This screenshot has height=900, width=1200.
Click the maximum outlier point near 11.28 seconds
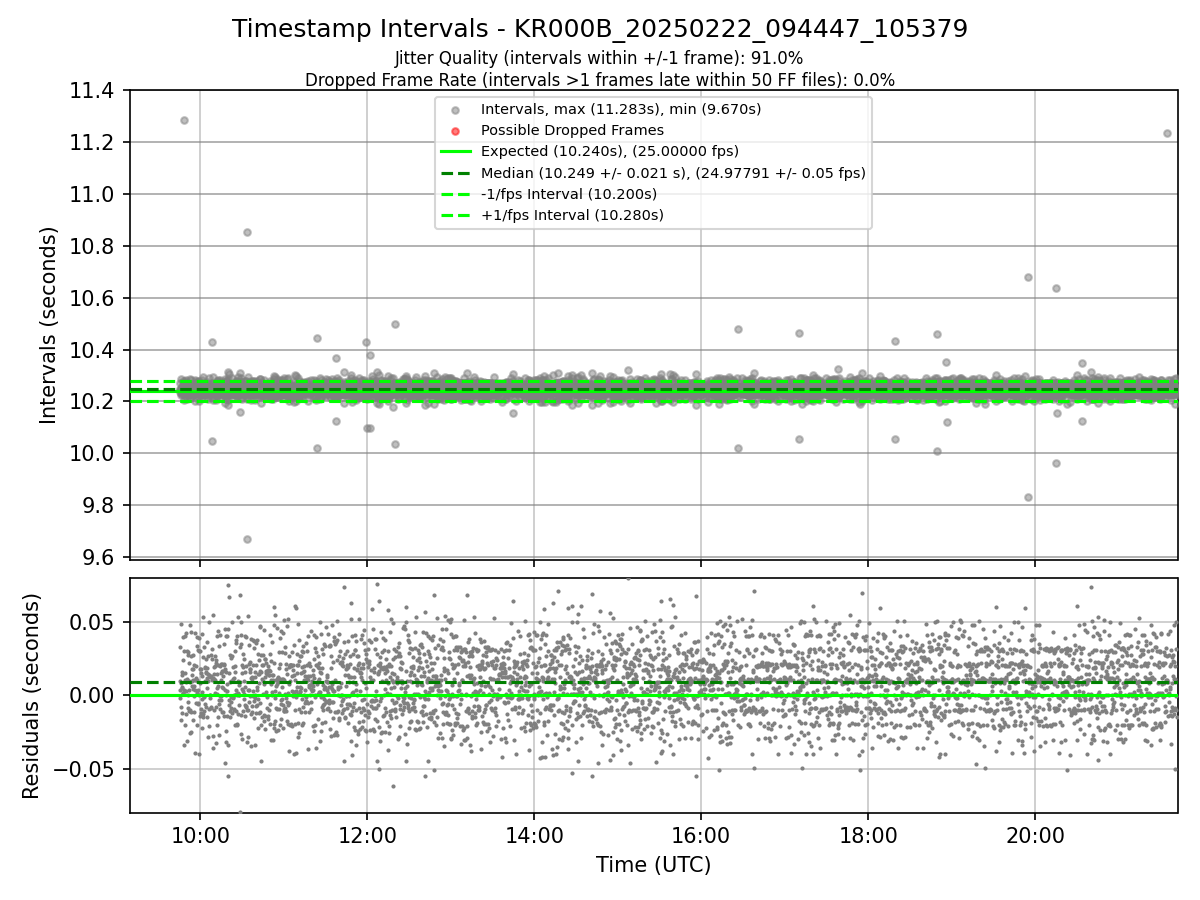click(184, 120)
